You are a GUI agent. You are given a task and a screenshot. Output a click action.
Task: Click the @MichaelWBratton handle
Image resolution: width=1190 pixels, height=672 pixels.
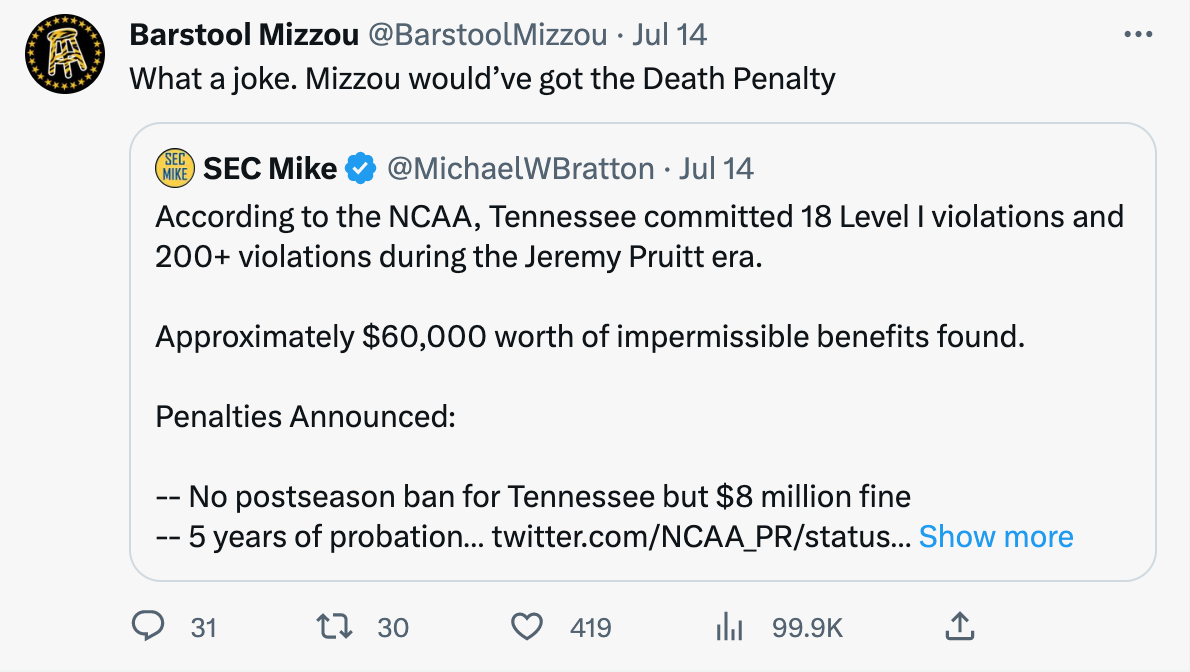(x=520, y=169)
